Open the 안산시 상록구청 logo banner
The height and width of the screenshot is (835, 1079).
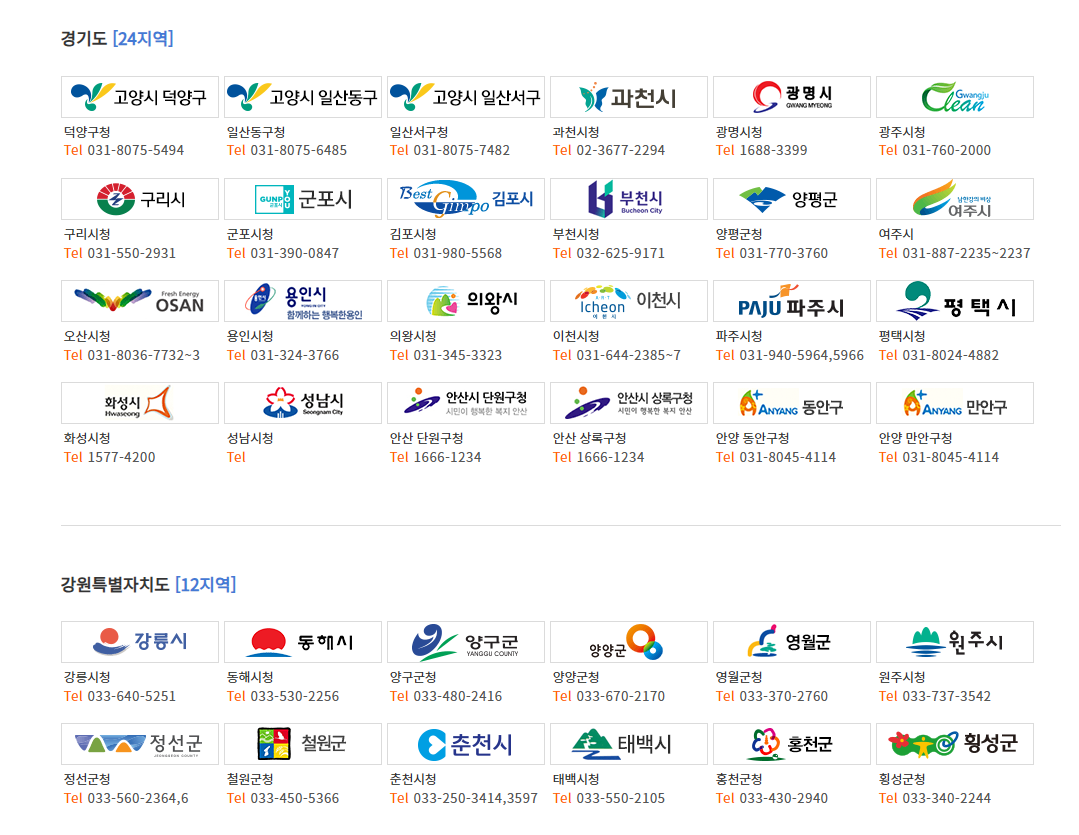coord(629,403)
